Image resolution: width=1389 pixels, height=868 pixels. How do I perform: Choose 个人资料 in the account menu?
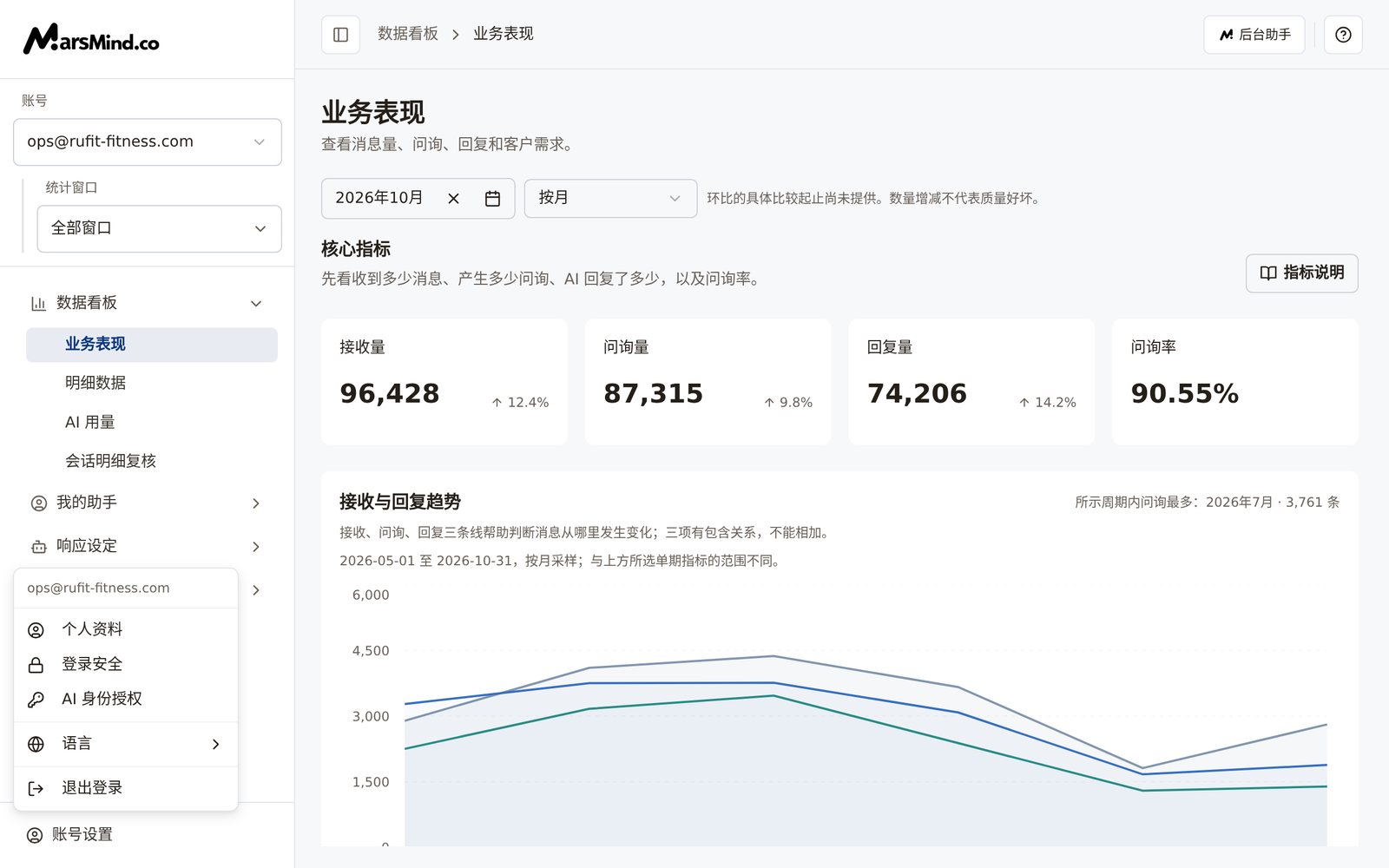[x=126, y=629]
